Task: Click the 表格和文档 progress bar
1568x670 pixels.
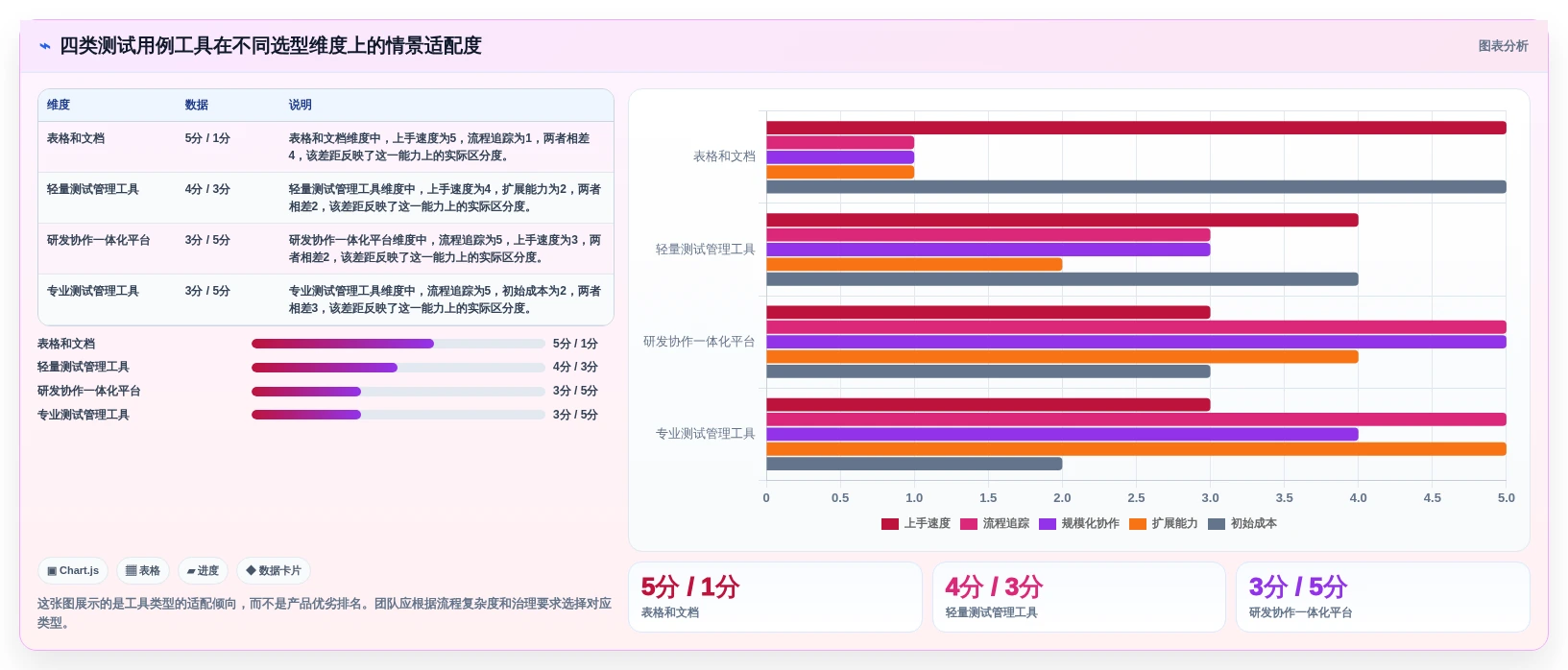Action: (x=398, y=344)
